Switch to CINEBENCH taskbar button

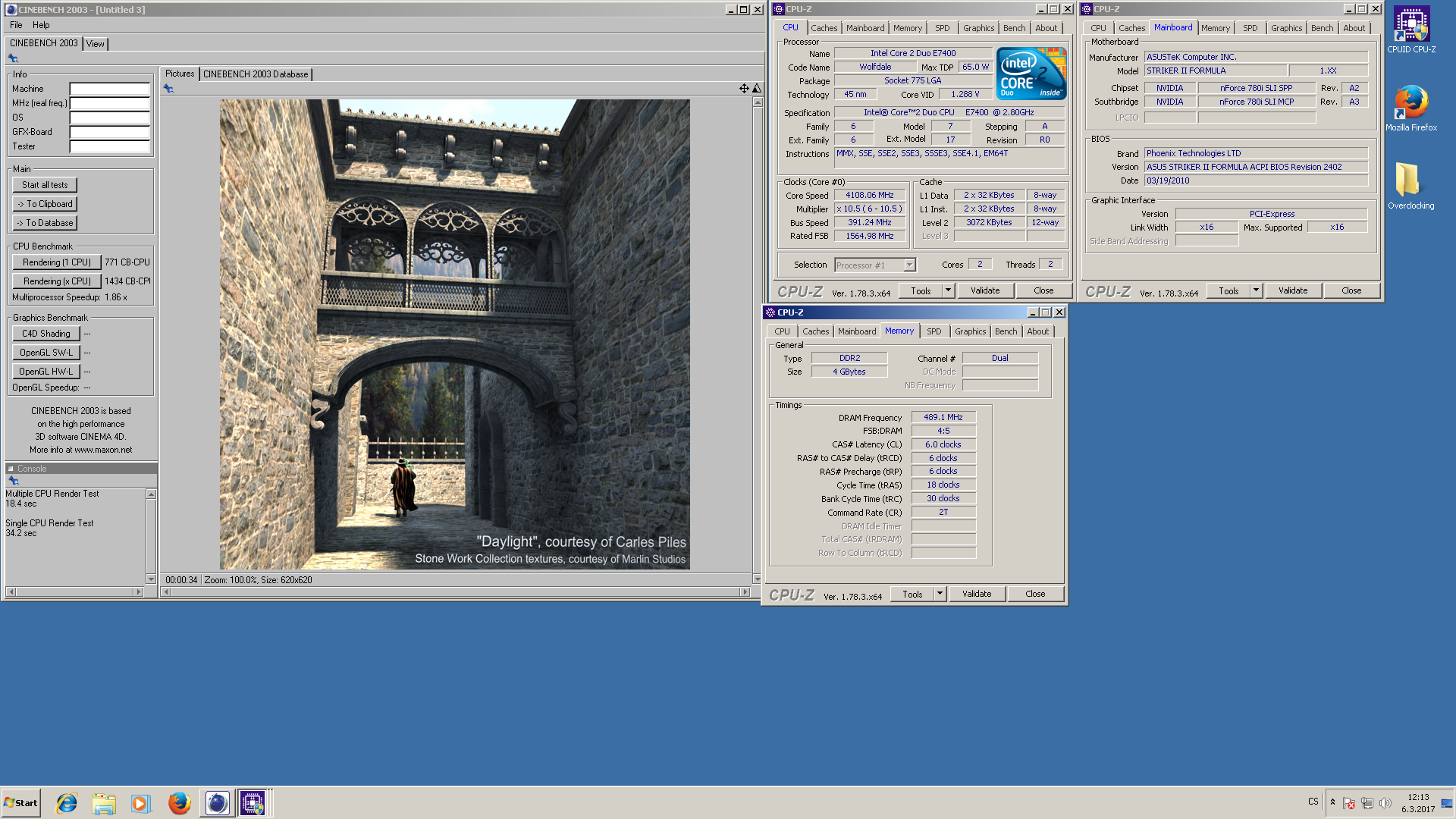217,803
